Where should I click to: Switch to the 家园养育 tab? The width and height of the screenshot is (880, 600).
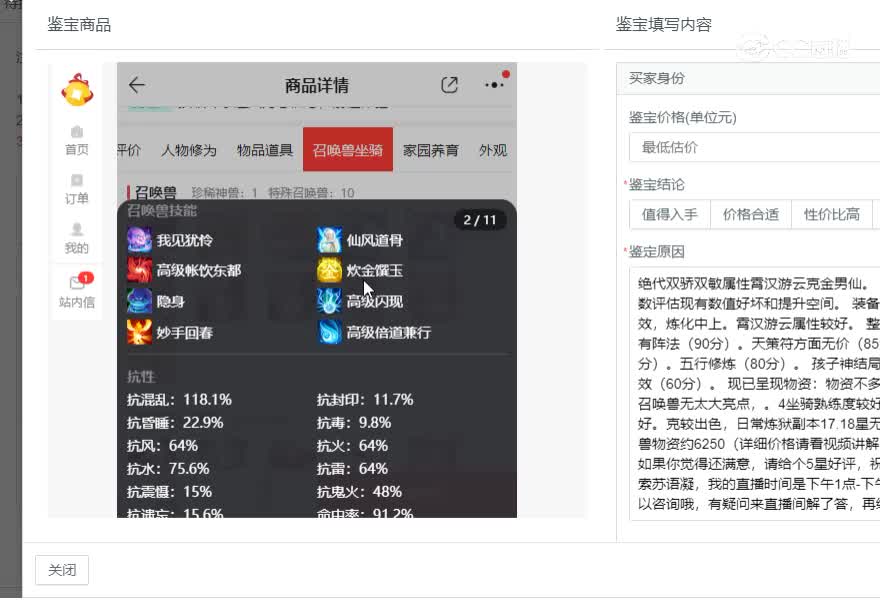click(x=431, y=150)
